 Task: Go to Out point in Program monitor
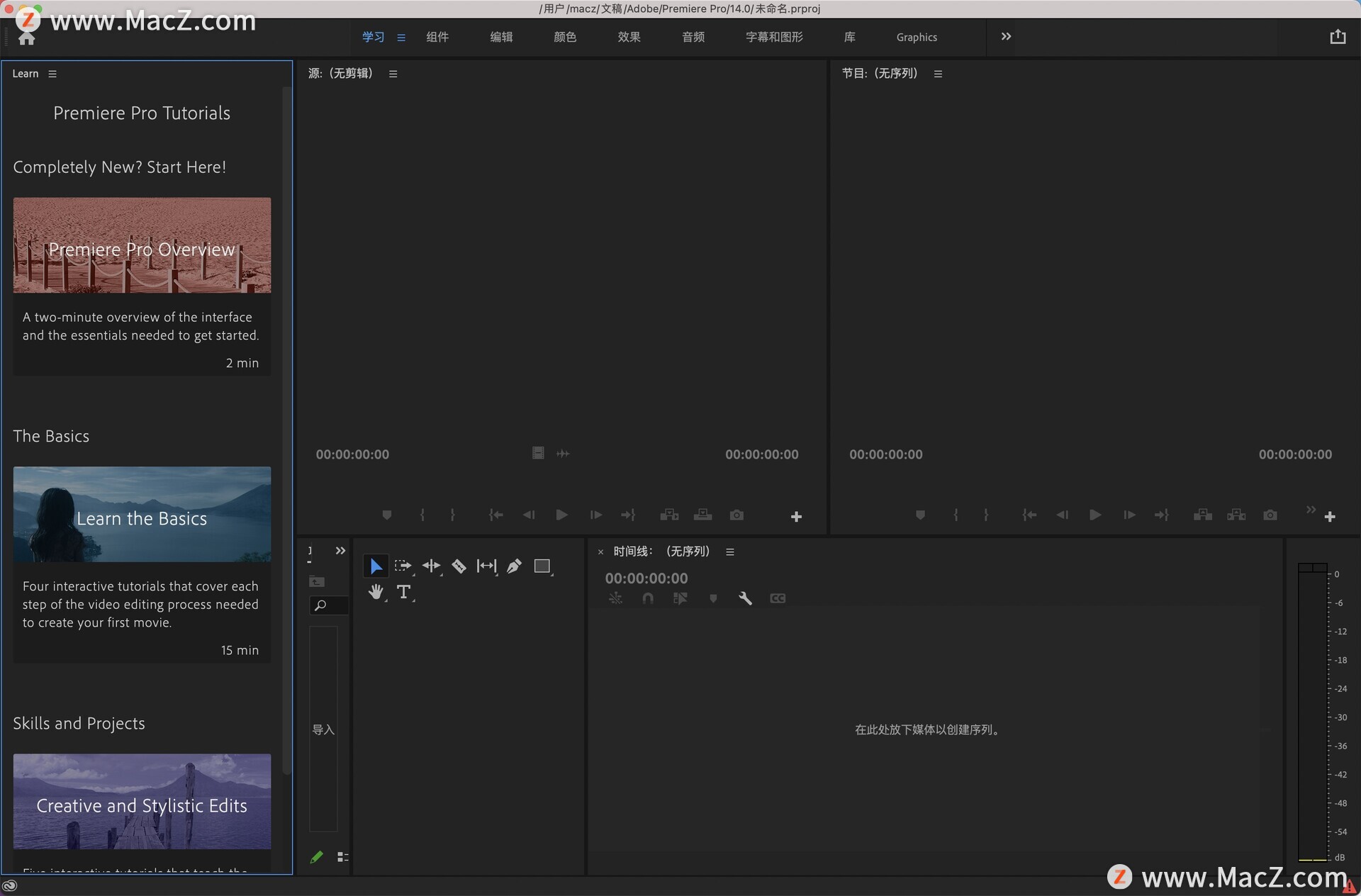1162,515
